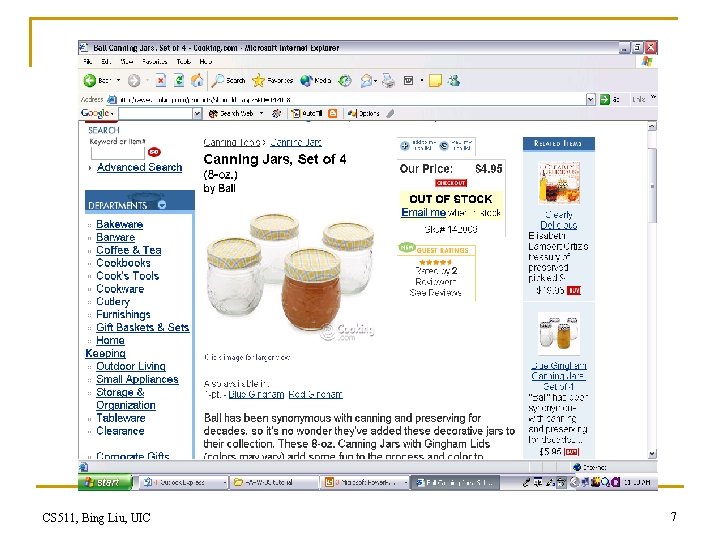
Task: Open the Edit menu
Action: pyautogui.click(x=106, y=62)
